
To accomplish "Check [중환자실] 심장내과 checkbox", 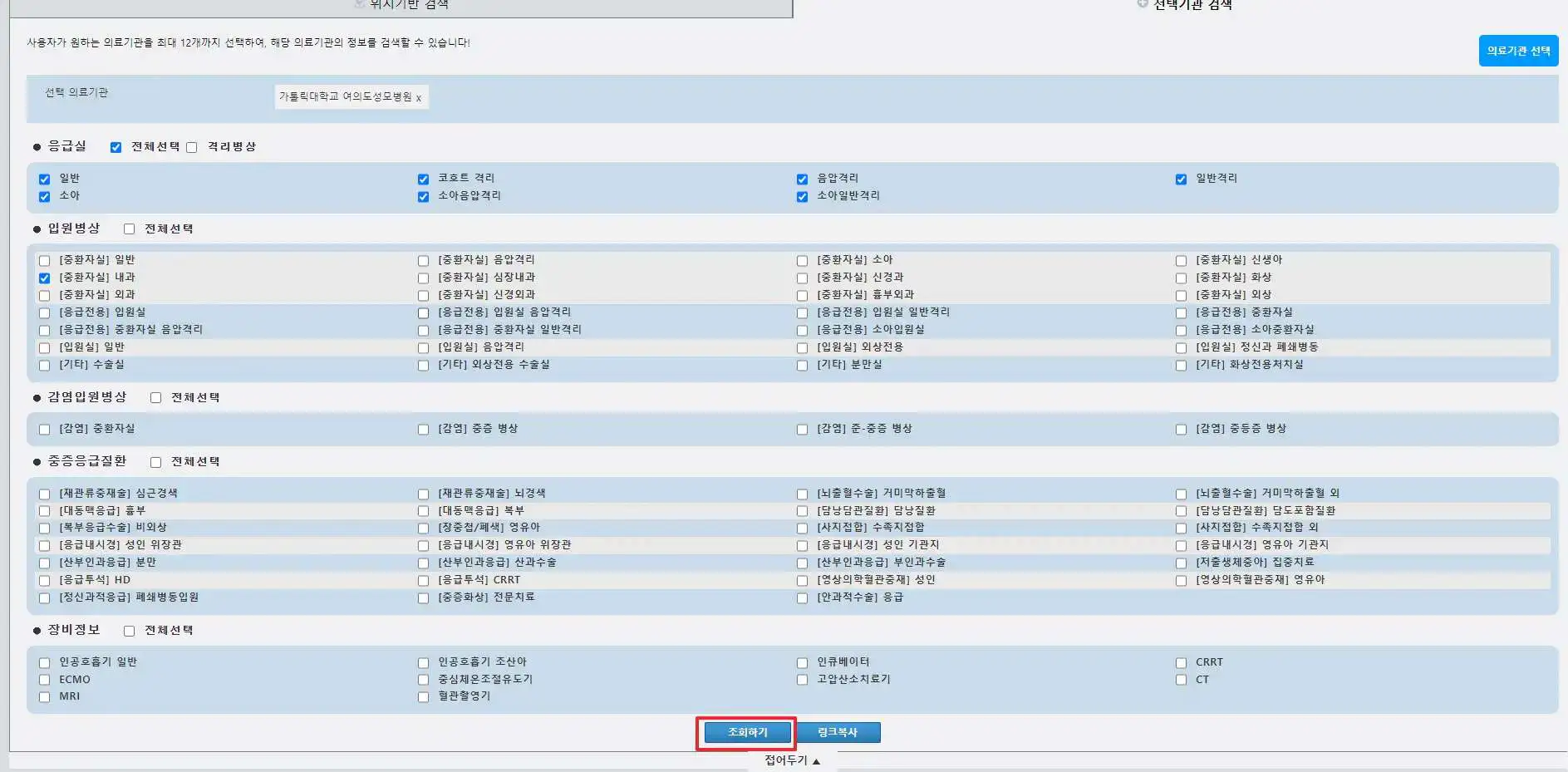I will [423, 278].
